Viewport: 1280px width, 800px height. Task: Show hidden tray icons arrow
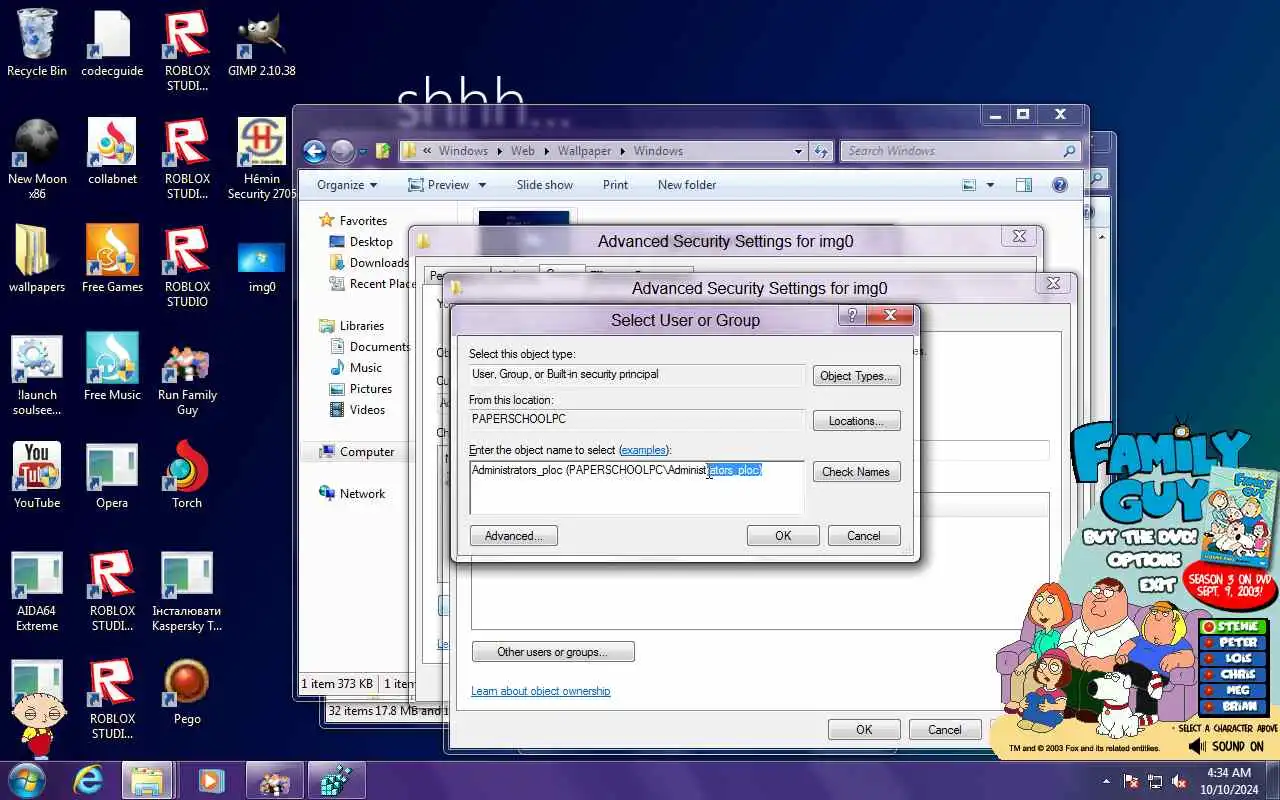click(x=1106, y=781)
